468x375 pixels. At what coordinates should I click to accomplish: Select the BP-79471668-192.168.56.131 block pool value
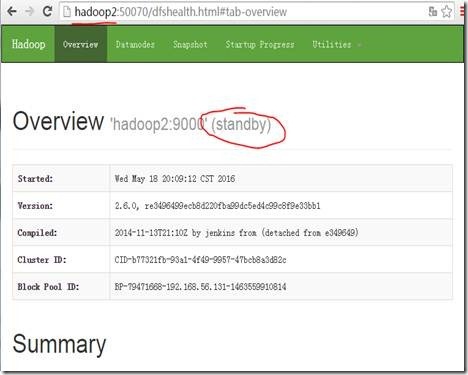pyautogui.click(x=200, y=287)
